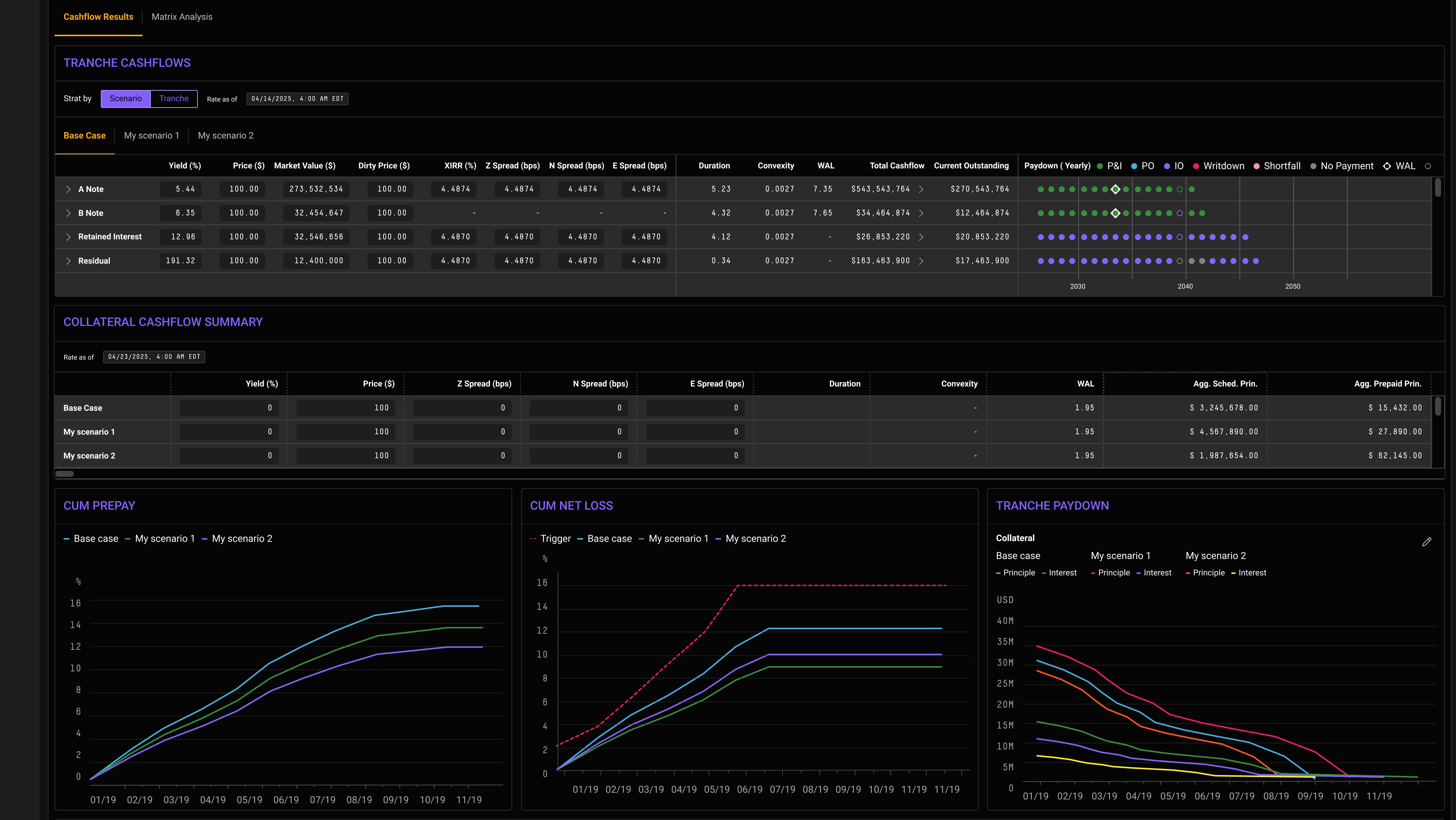Select the My scenario 2 tab
1456x820 pixels.
click(x=225, y=136)
